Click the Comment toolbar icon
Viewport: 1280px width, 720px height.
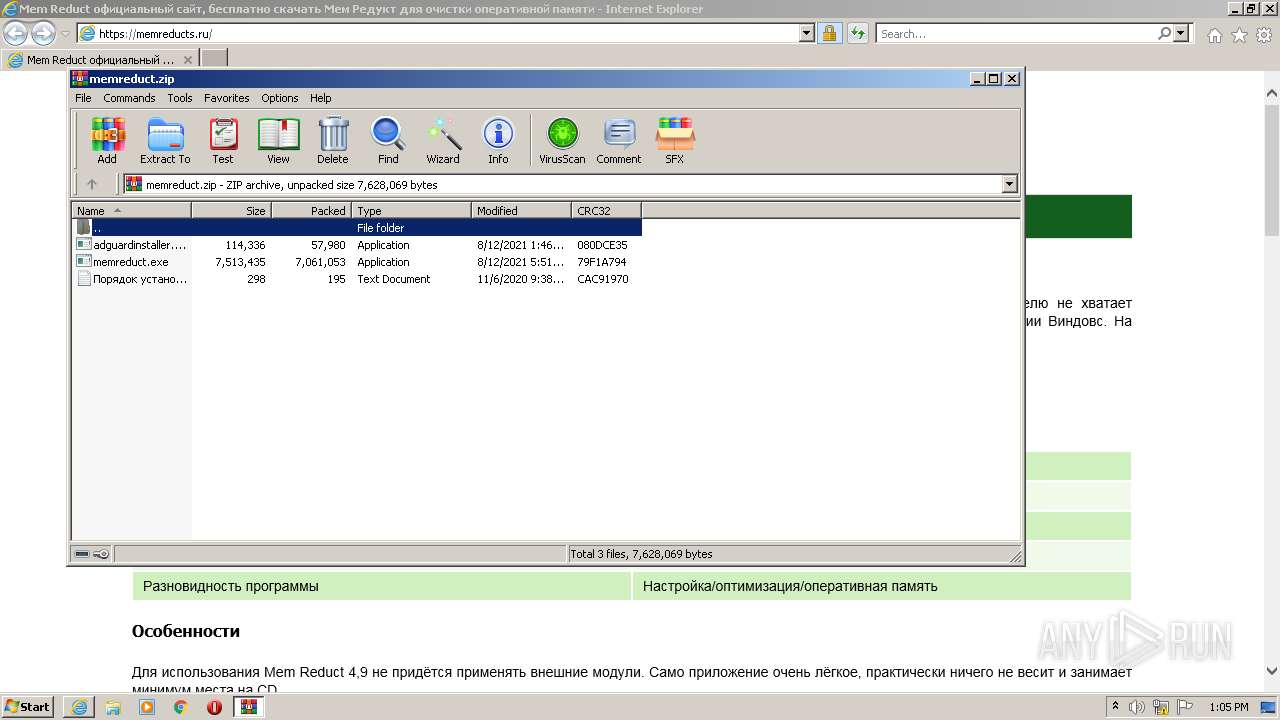[x=619, y=140]
